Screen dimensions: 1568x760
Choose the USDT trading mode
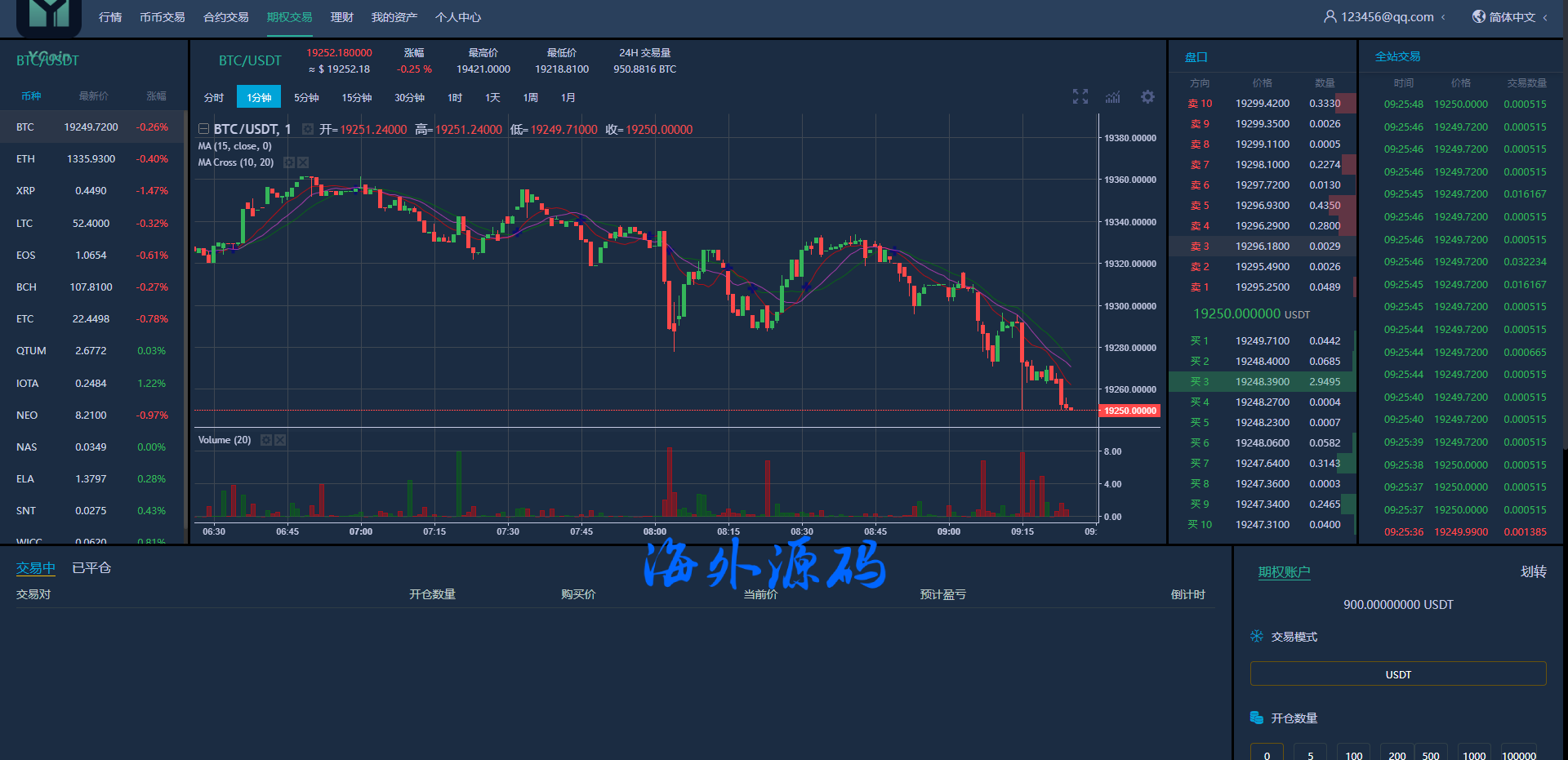point(1397,674)
